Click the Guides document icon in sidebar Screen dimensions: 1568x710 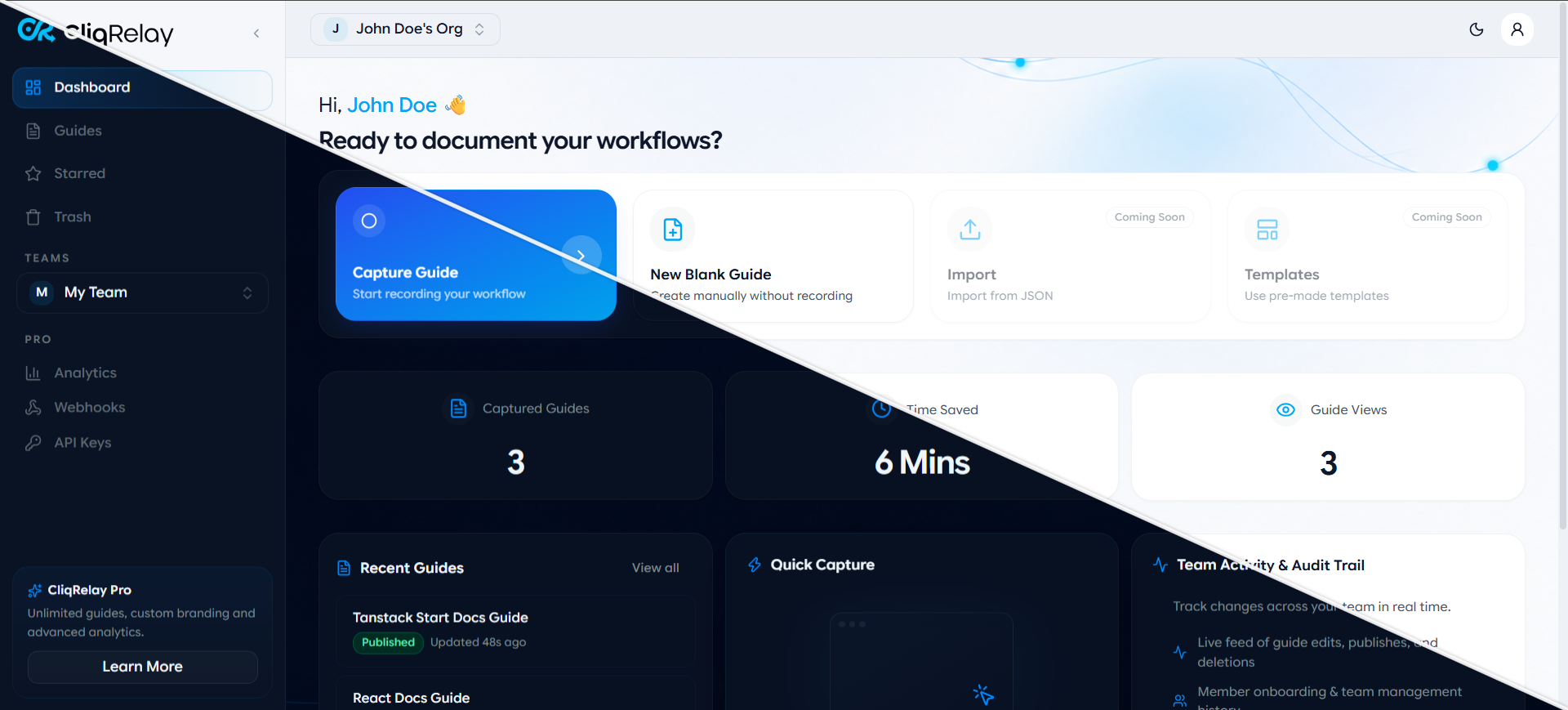click(33, 131)
